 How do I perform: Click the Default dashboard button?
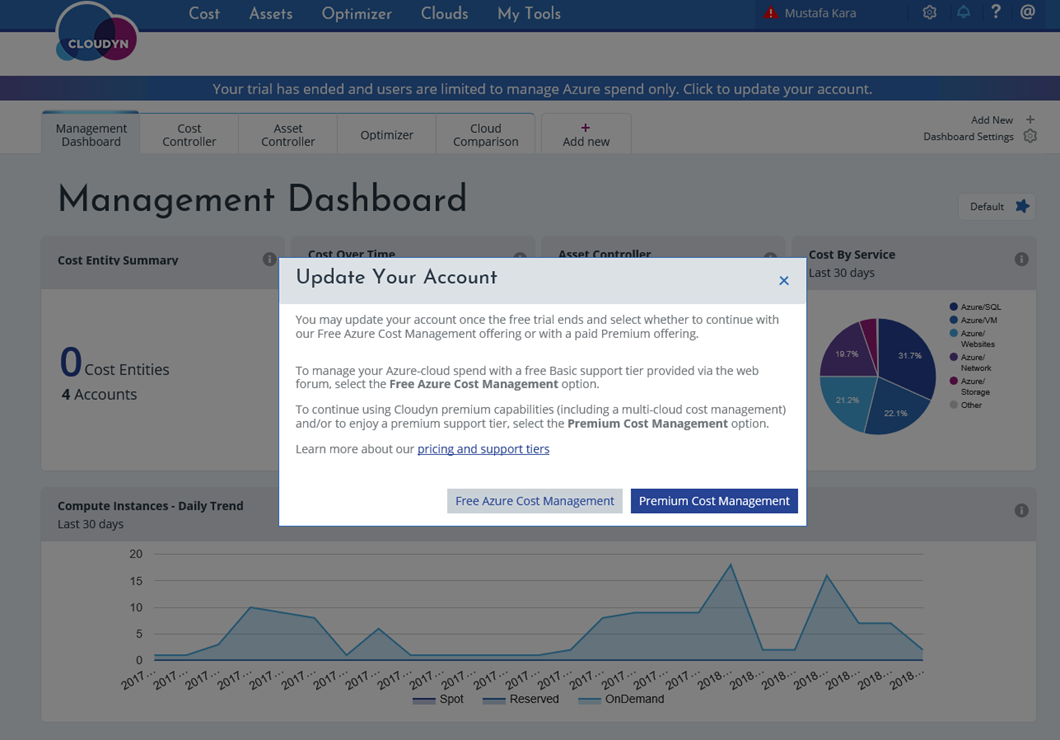tap(997, 207)
